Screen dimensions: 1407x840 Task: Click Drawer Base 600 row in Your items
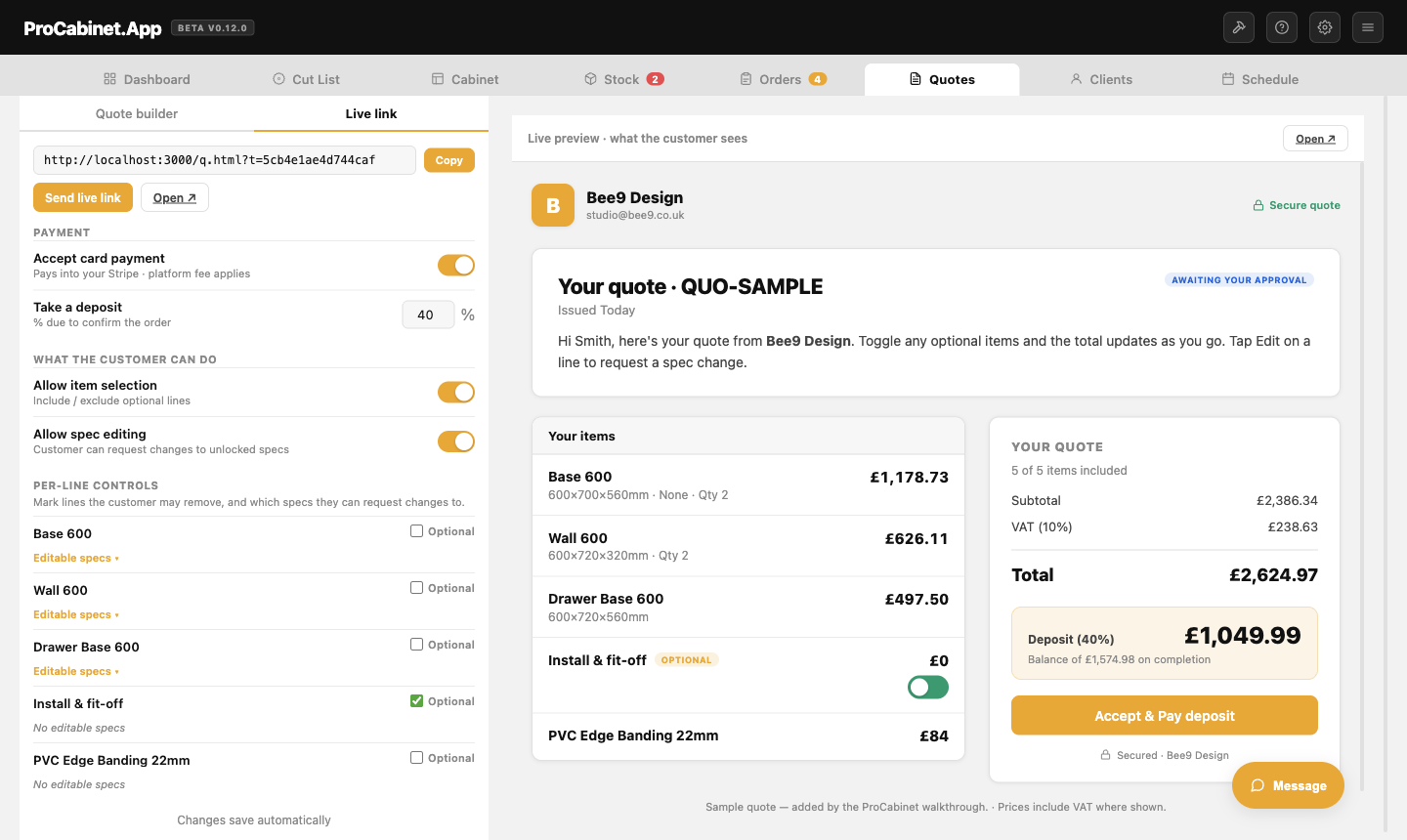click(x=748, y=607)
